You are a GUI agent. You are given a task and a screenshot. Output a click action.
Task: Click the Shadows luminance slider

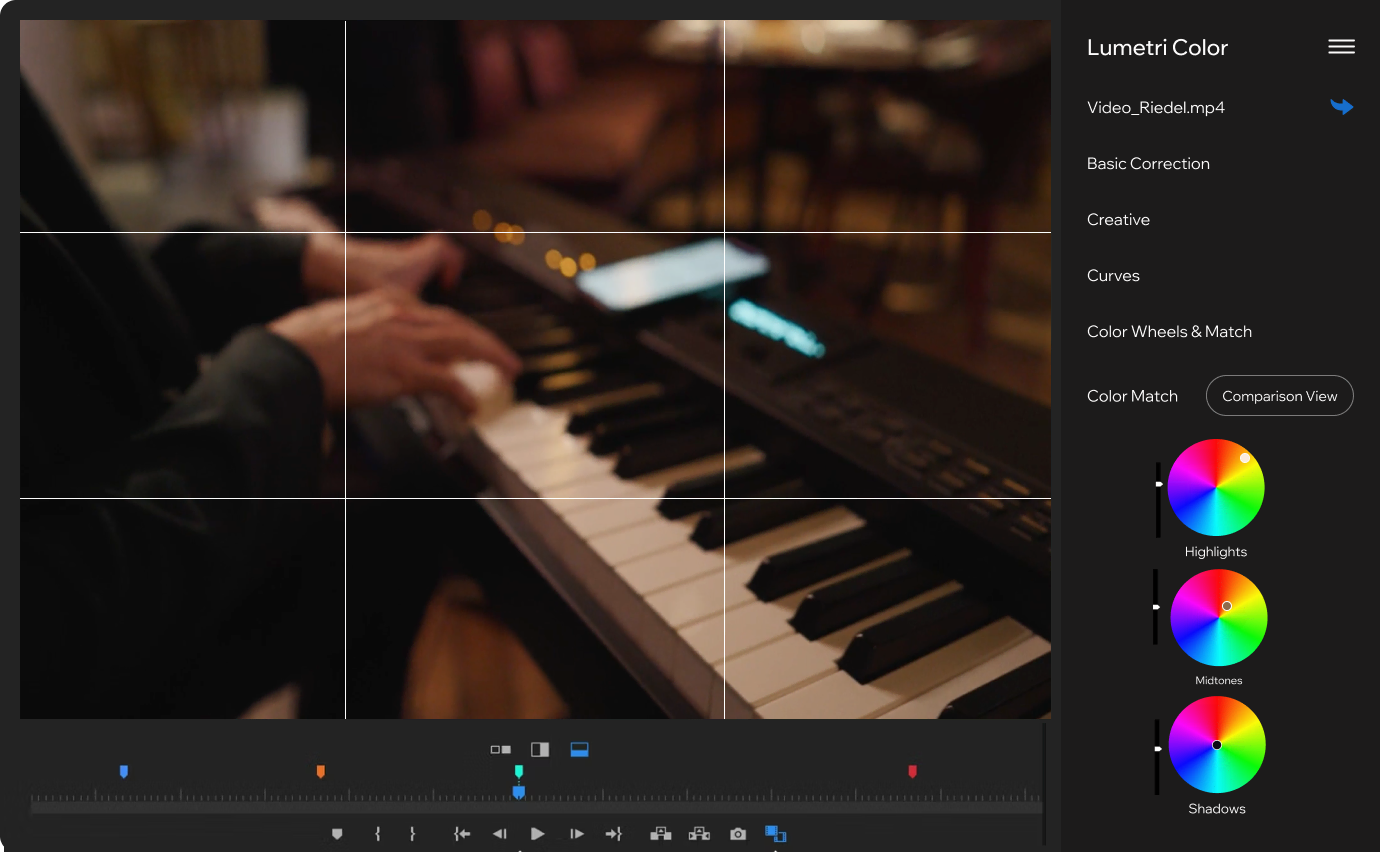(x=1158, y=757)
